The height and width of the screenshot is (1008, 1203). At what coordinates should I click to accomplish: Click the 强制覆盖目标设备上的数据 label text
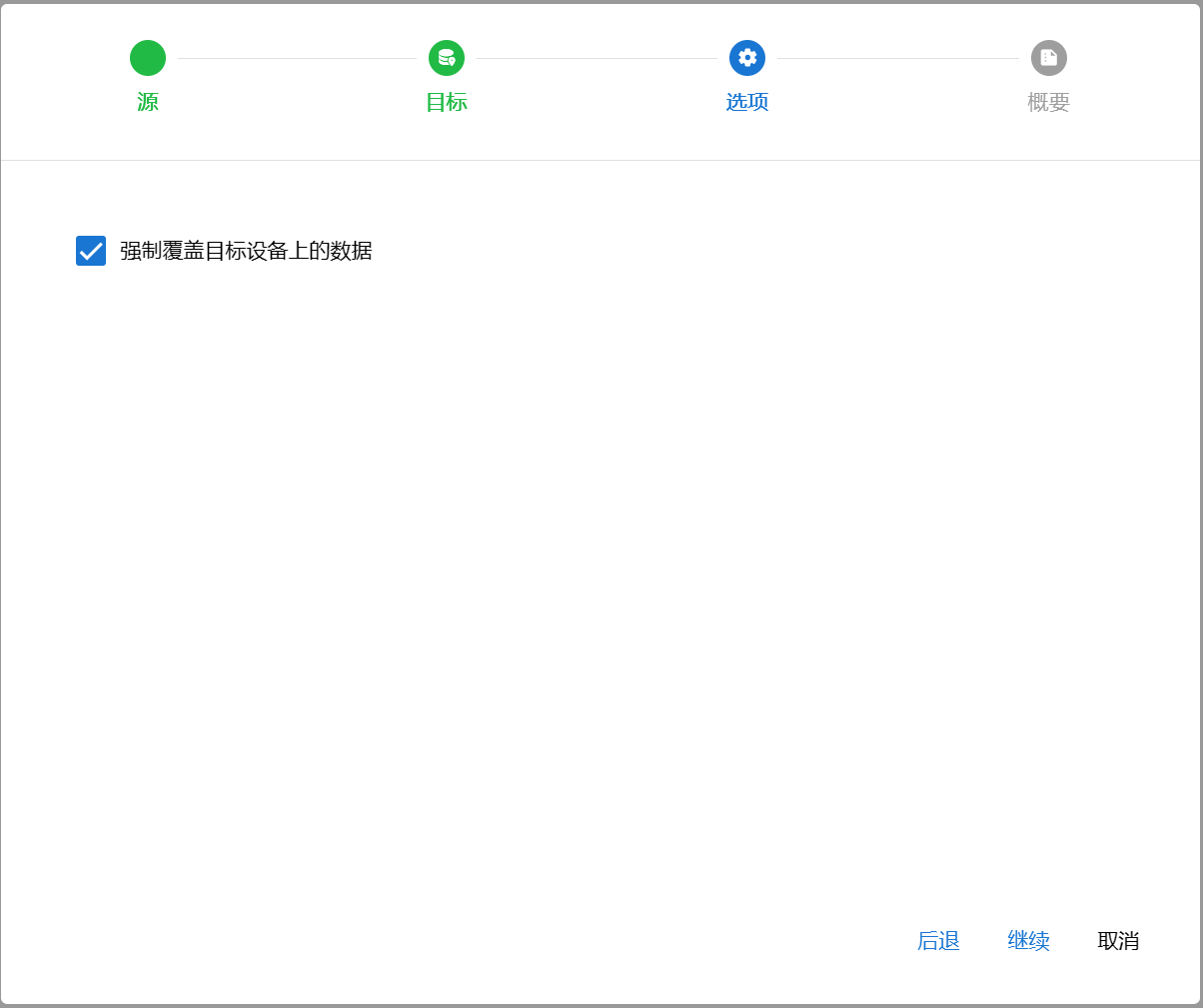click(x=246, y=251)
